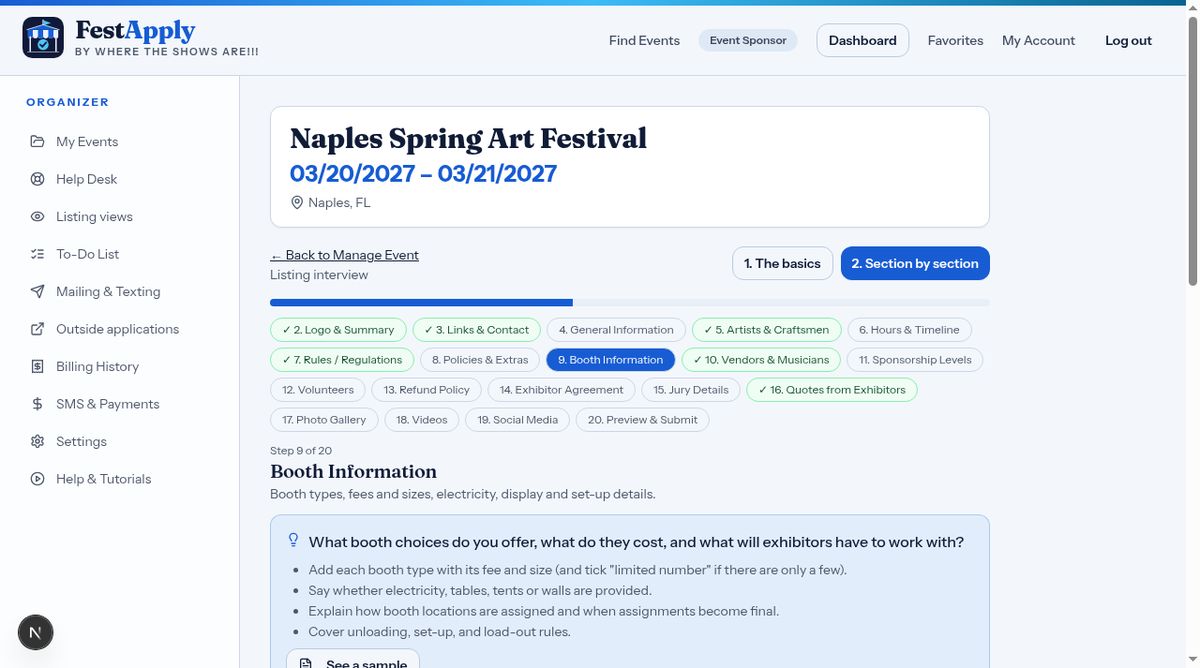This screenshot has height=668, width=1200.
Task: Open step 20. Preview & Submit
Action: point(643,420)
